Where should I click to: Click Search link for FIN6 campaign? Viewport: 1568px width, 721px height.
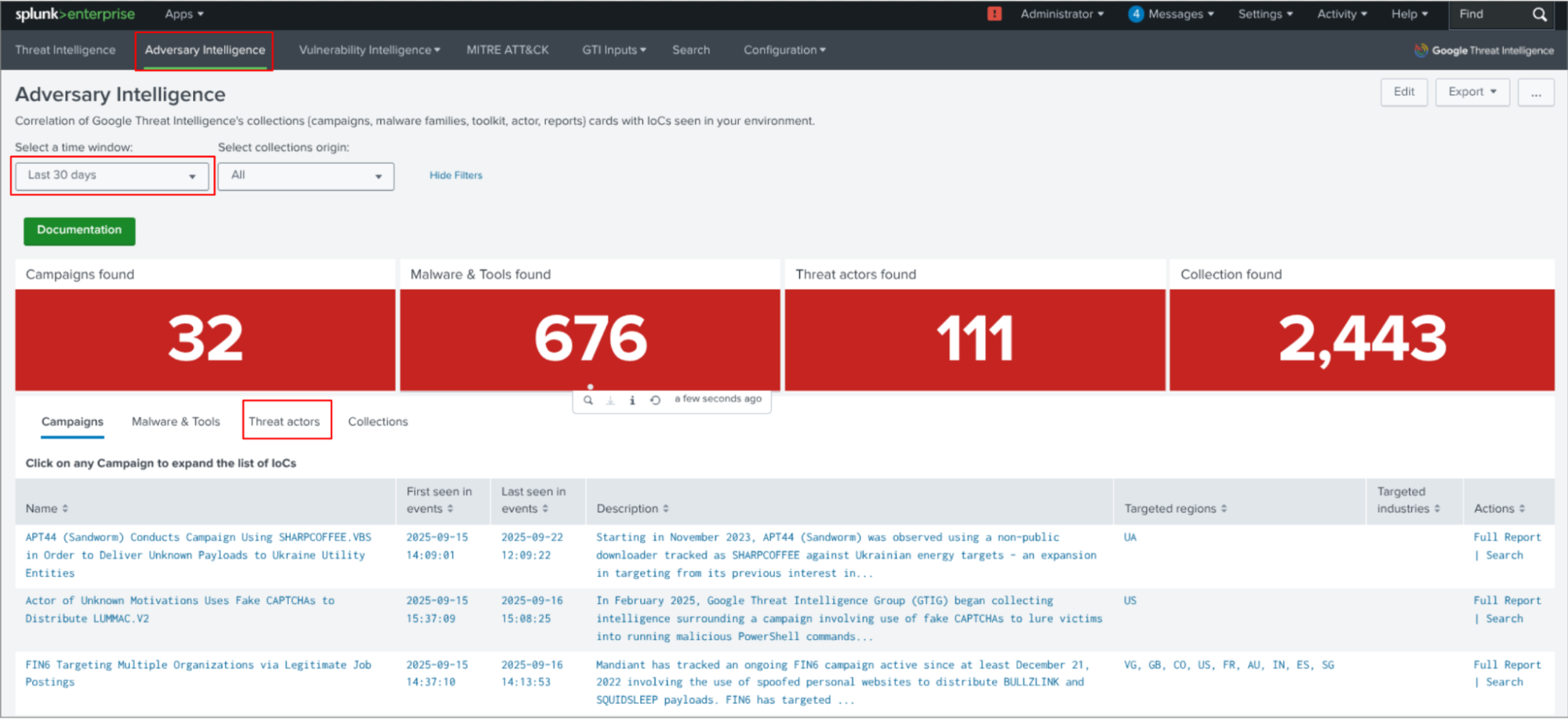[1504, 683]
